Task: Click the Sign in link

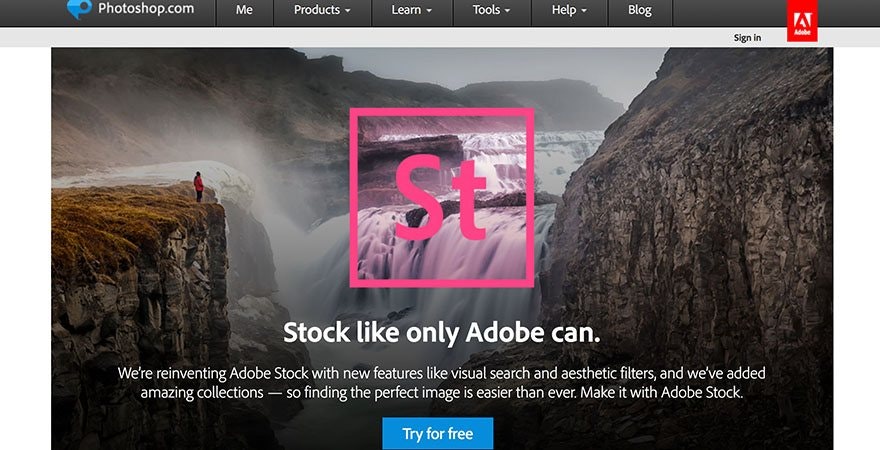Action: 747,38
